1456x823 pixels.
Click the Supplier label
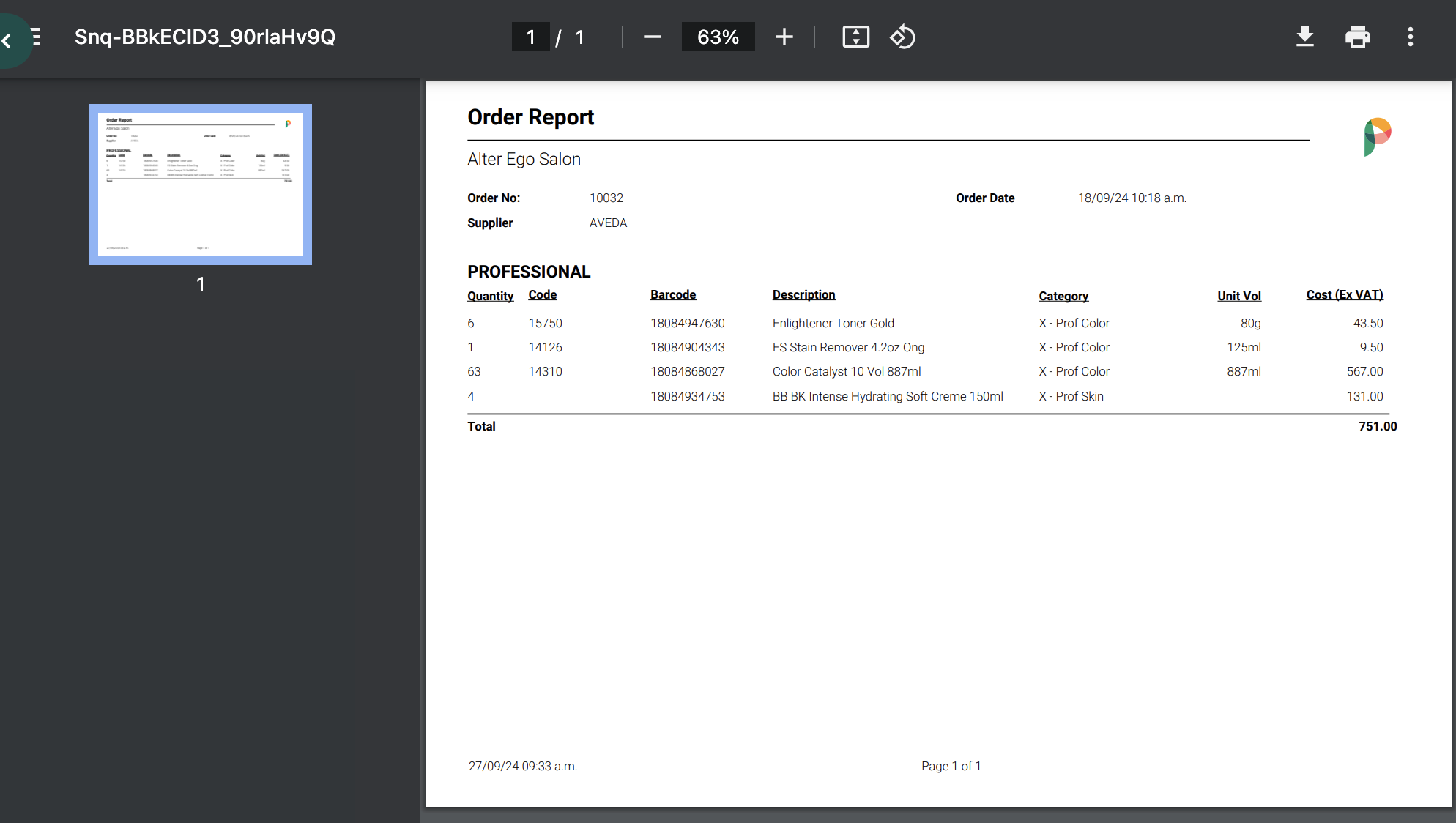pos(490,223)
